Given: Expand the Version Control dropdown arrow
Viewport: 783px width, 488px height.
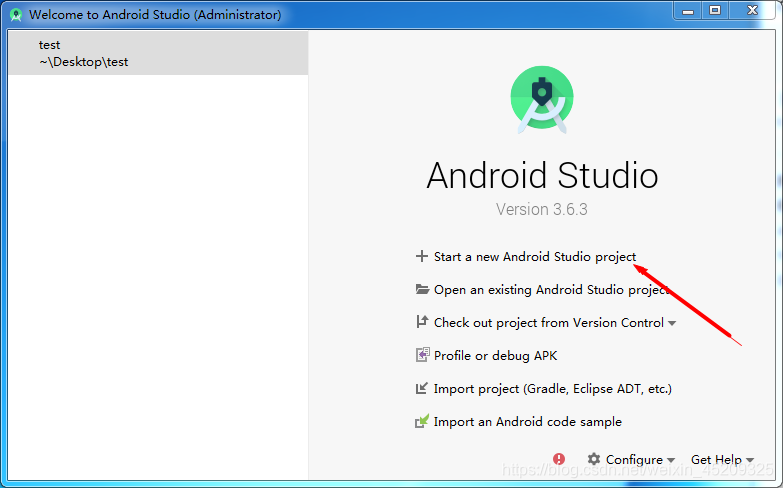Looking at the screenshot, I should tap(672, 323).
